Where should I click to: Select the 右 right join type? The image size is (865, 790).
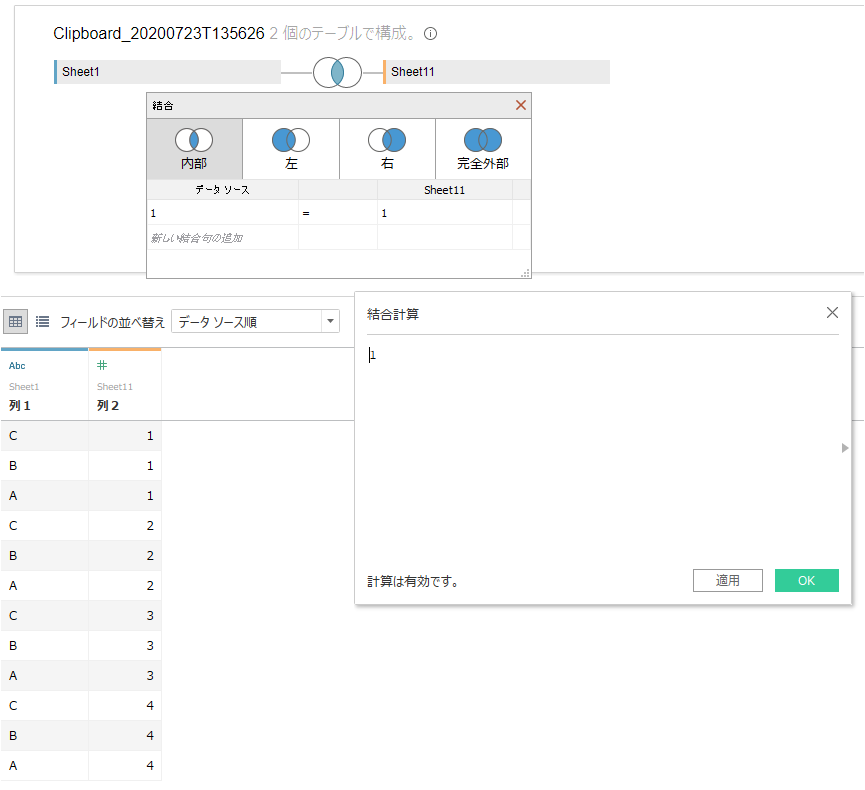coord(387,148)
